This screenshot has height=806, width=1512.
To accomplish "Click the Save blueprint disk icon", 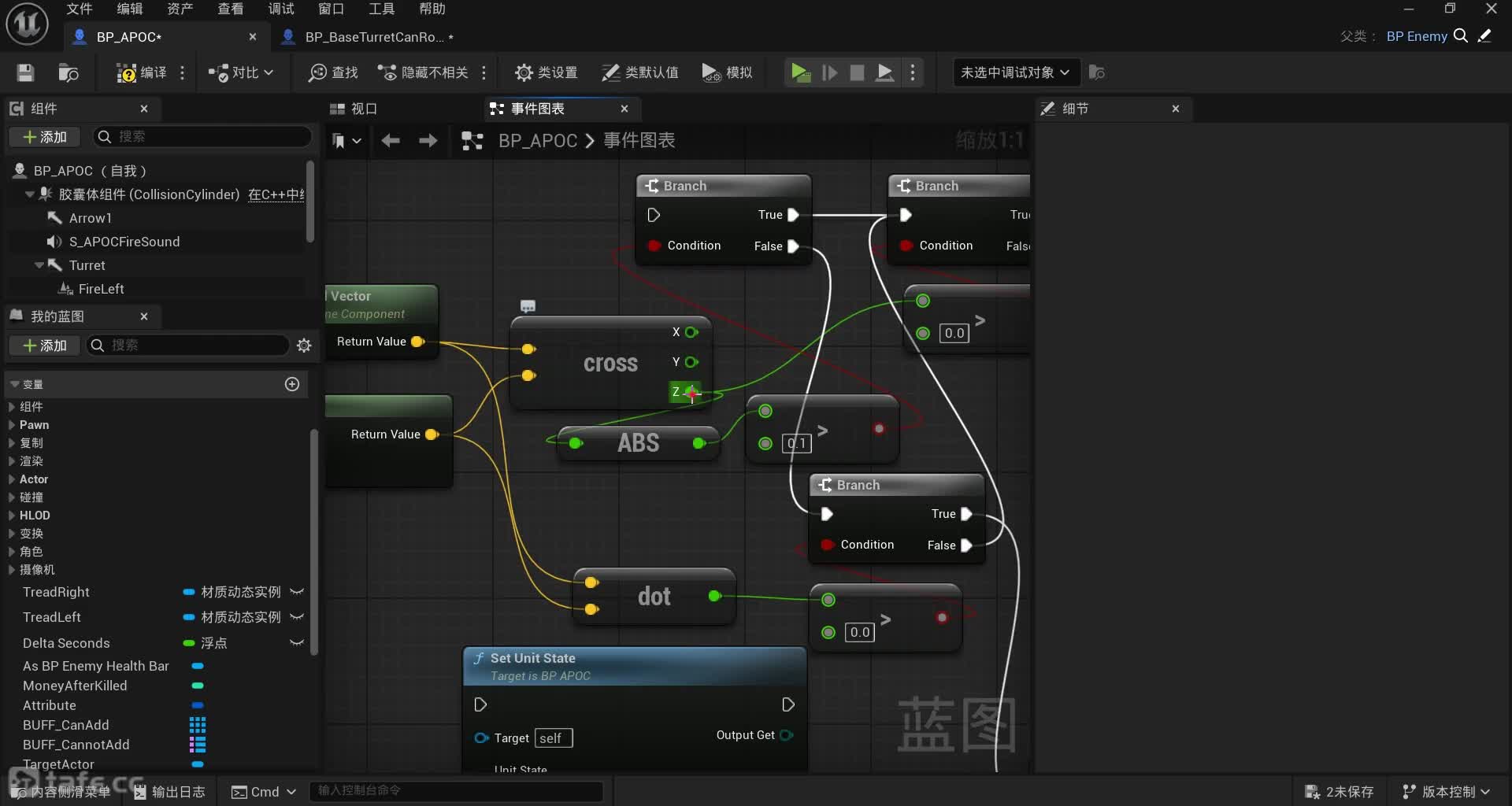I will [25, 72].
